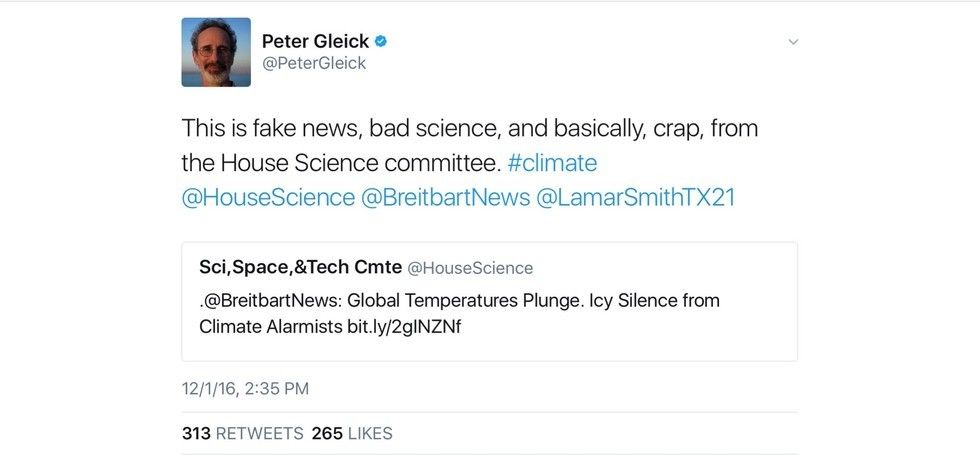View the 265 Likes list
This screenshot has height=455, width=980.
coord(352,433)
